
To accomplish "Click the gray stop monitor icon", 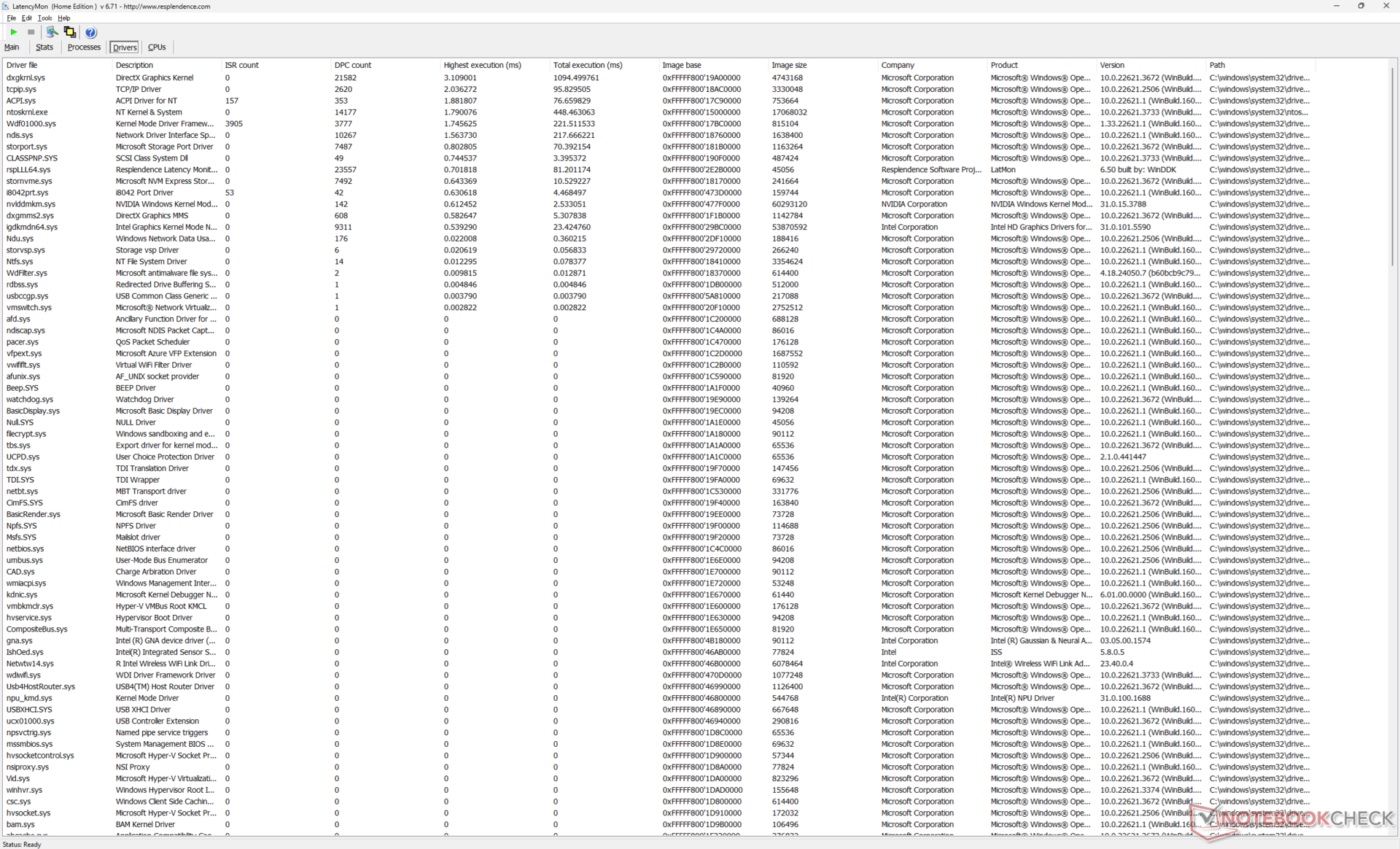I will point(31,32).
